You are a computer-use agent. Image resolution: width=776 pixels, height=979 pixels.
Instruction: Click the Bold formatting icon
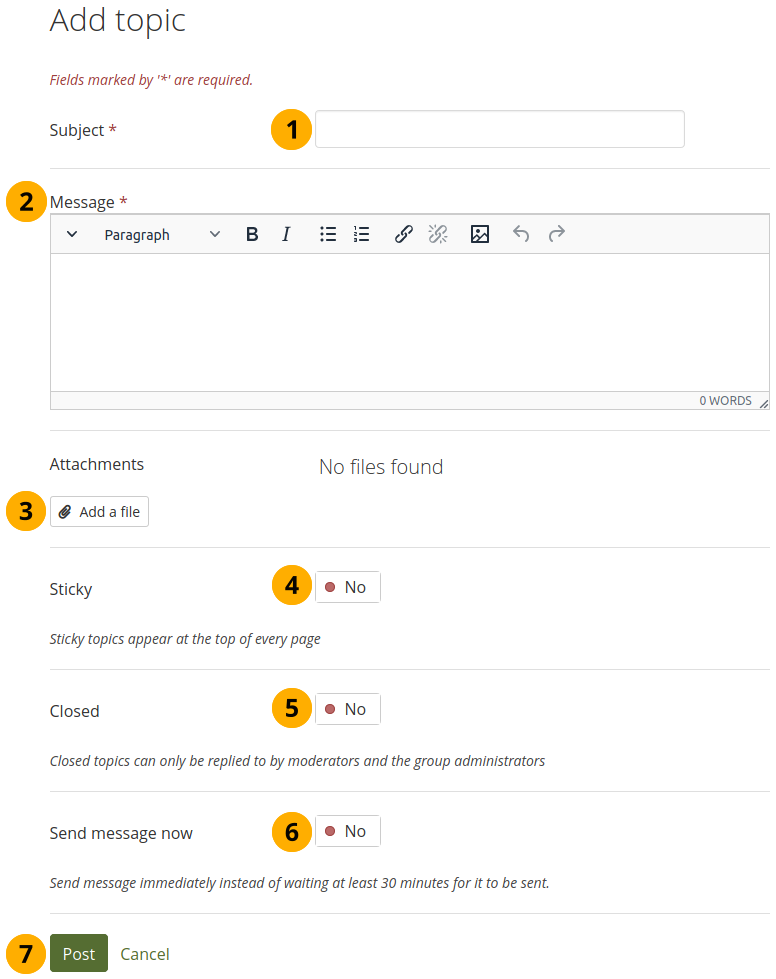tap(252, 235)
